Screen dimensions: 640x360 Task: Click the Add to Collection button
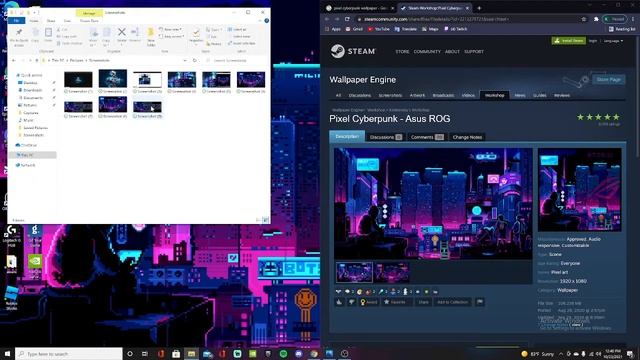click(x=452, y=302)
